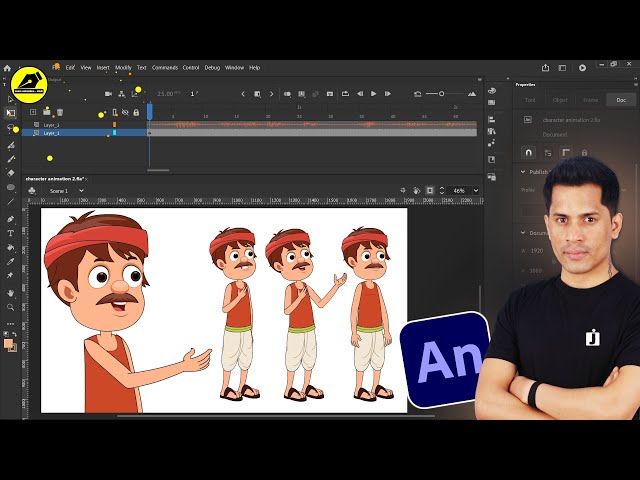Click the Test Movie play icon
This screenshot has height=480, width=640.
coord(582,68)
